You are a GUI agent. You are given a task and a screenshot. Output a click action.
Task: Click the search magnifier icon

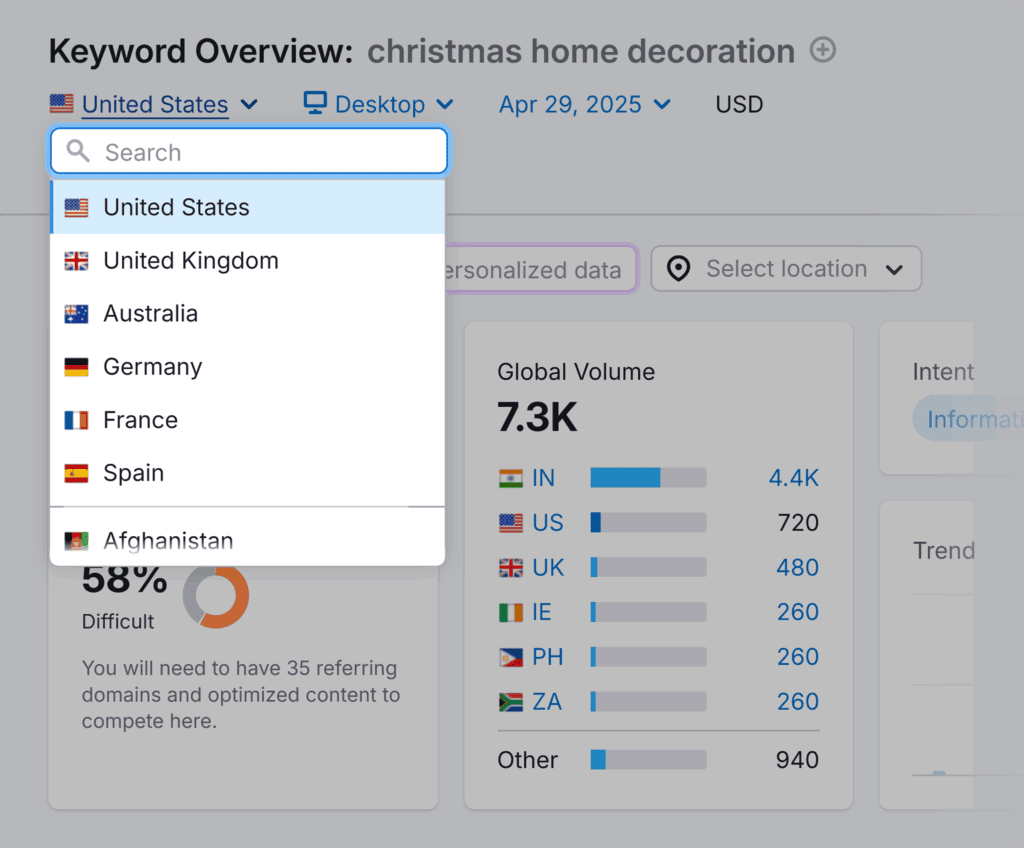click(x=78, y=152)
